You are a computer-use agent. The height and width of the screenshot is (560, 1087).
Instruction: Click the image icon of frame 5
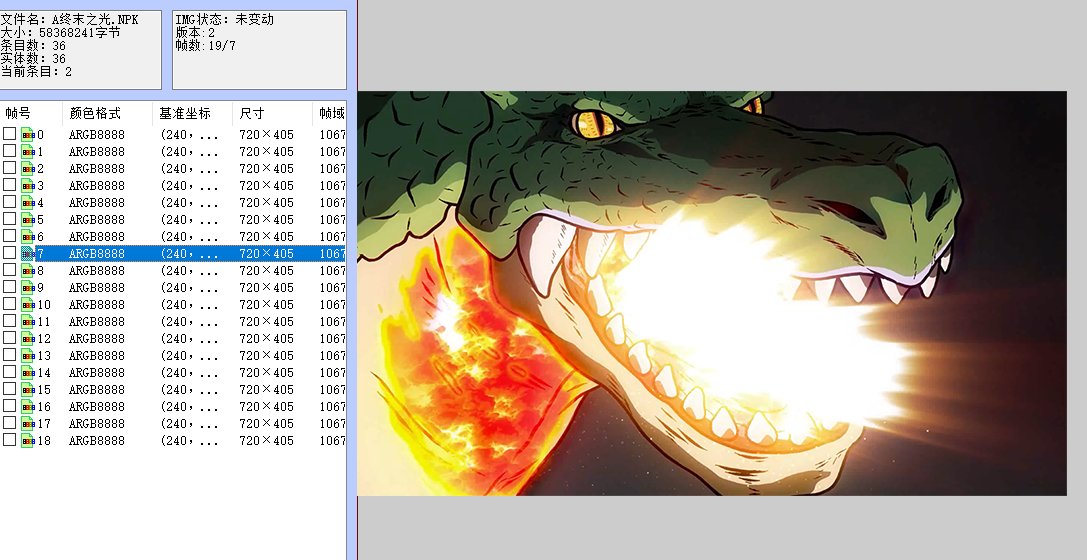coord(28,219)
